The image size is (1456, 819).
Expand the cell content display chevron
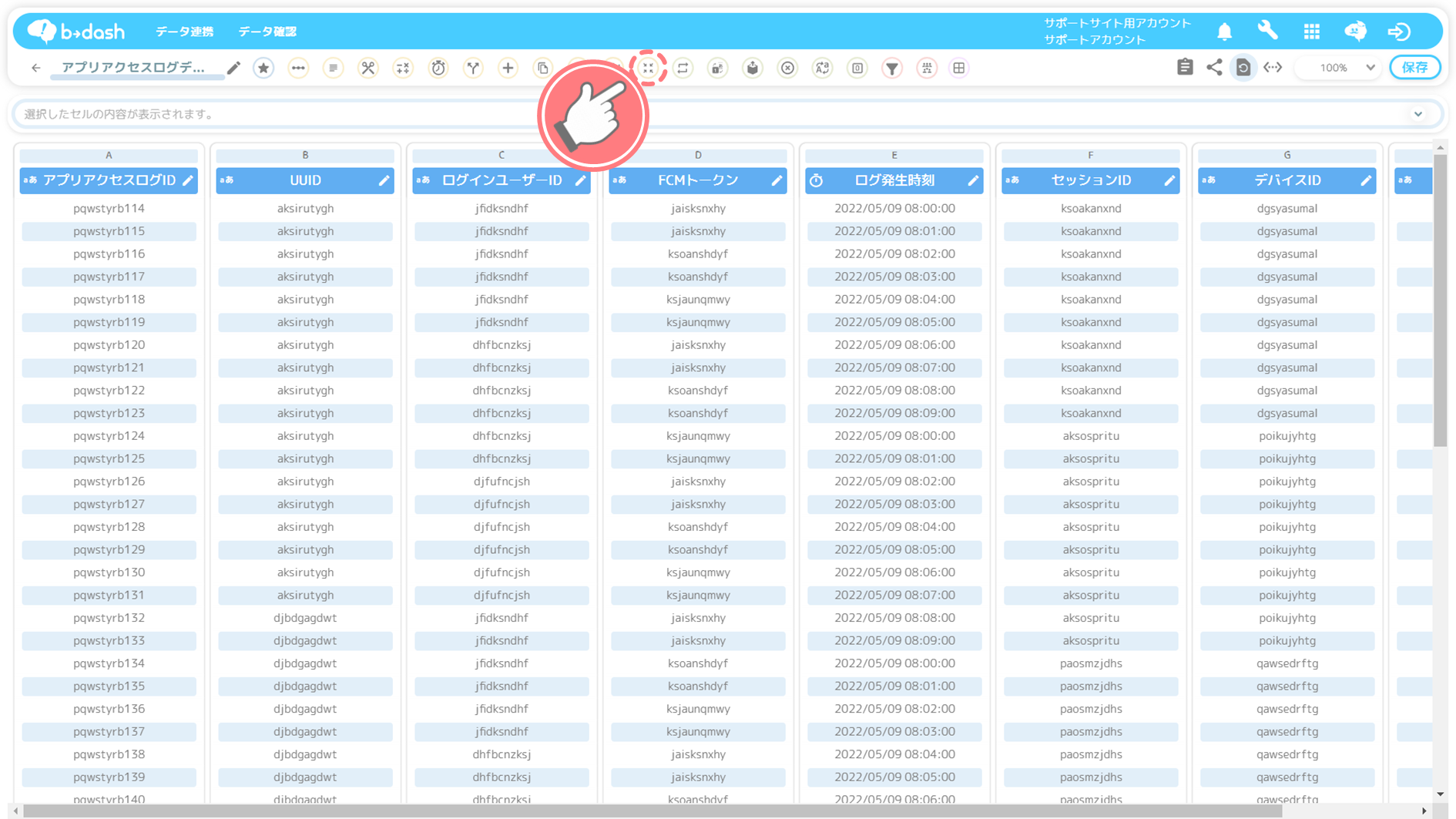point(1418,114)
